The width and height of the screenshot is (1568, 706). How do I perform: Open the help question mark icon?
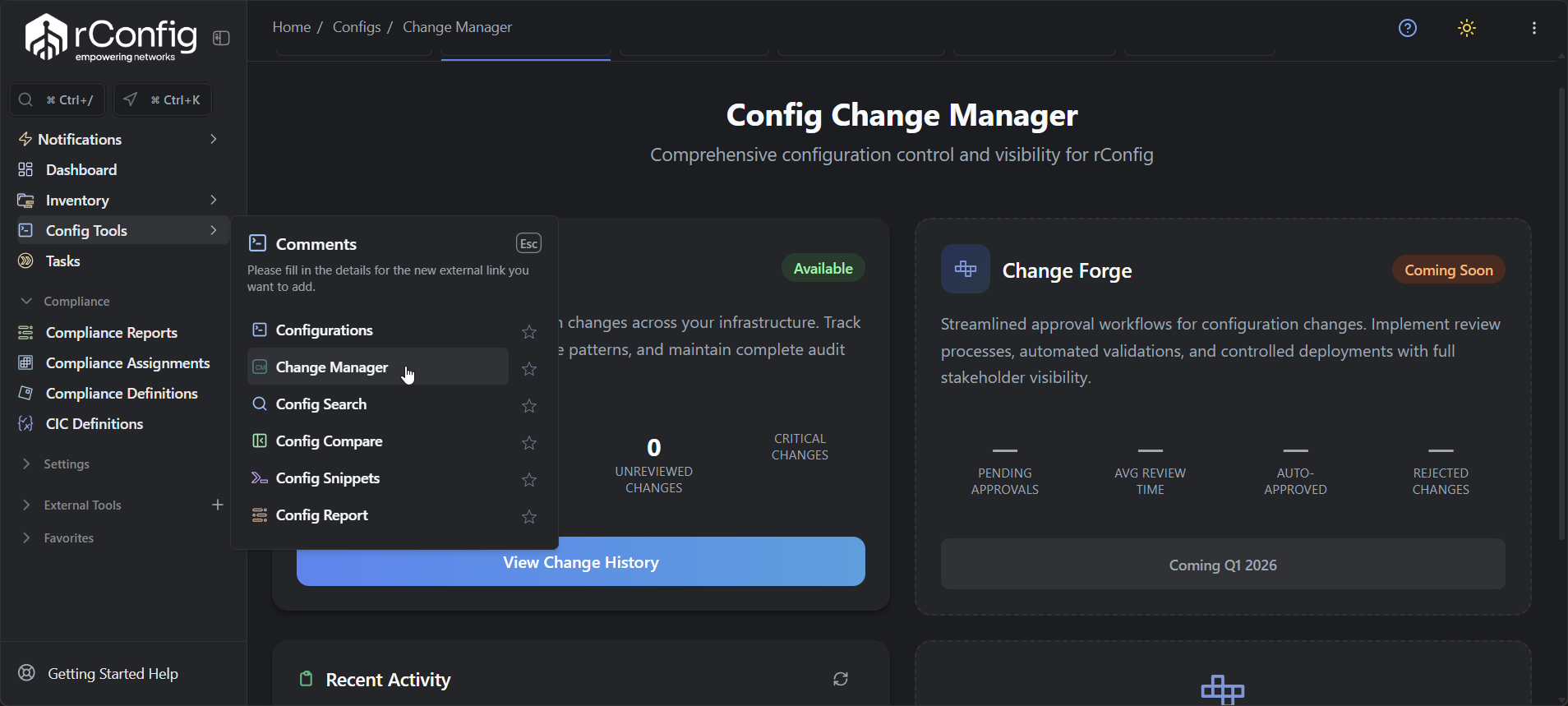click(x=1408, y=28)
